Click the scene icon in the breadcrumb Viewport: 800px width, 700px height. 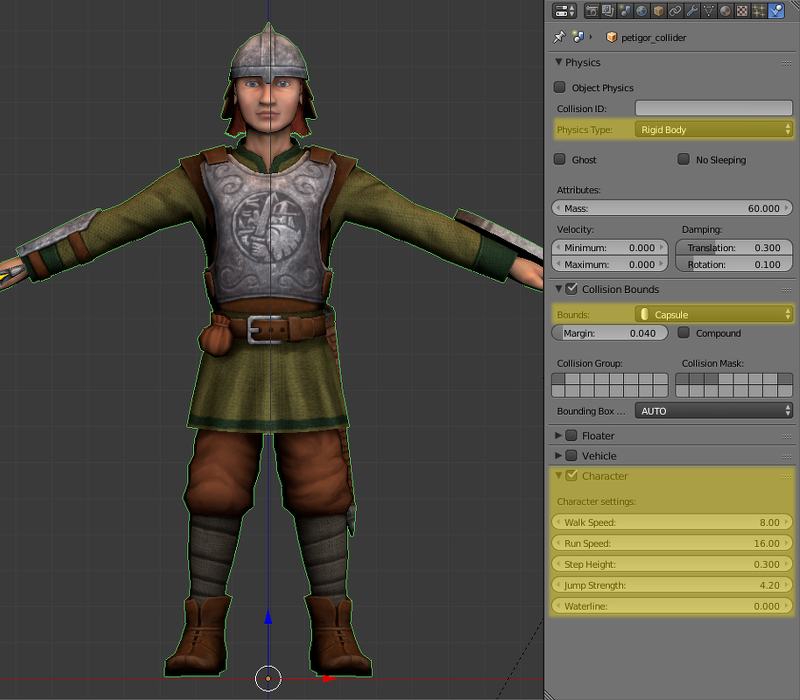pos(578,37)
